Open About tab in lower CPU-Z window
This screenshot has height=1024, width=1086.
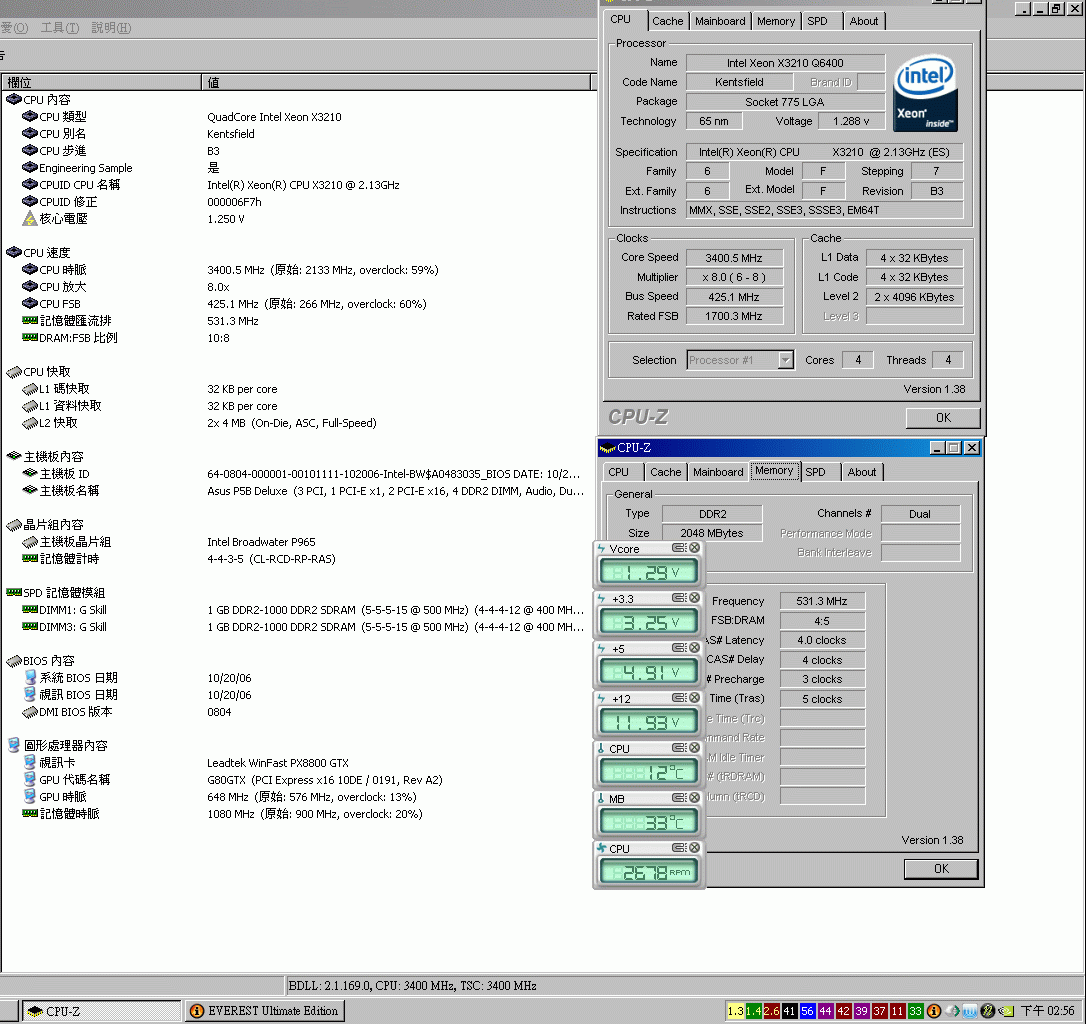tap(862, 473)
